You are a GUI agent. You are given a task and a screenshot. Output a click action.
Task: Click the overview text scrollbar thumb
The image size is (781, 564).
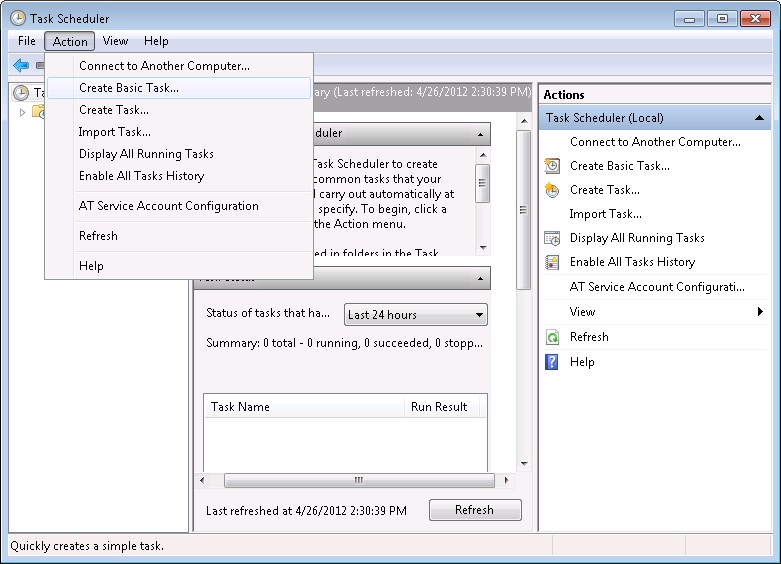pos(482,183)
